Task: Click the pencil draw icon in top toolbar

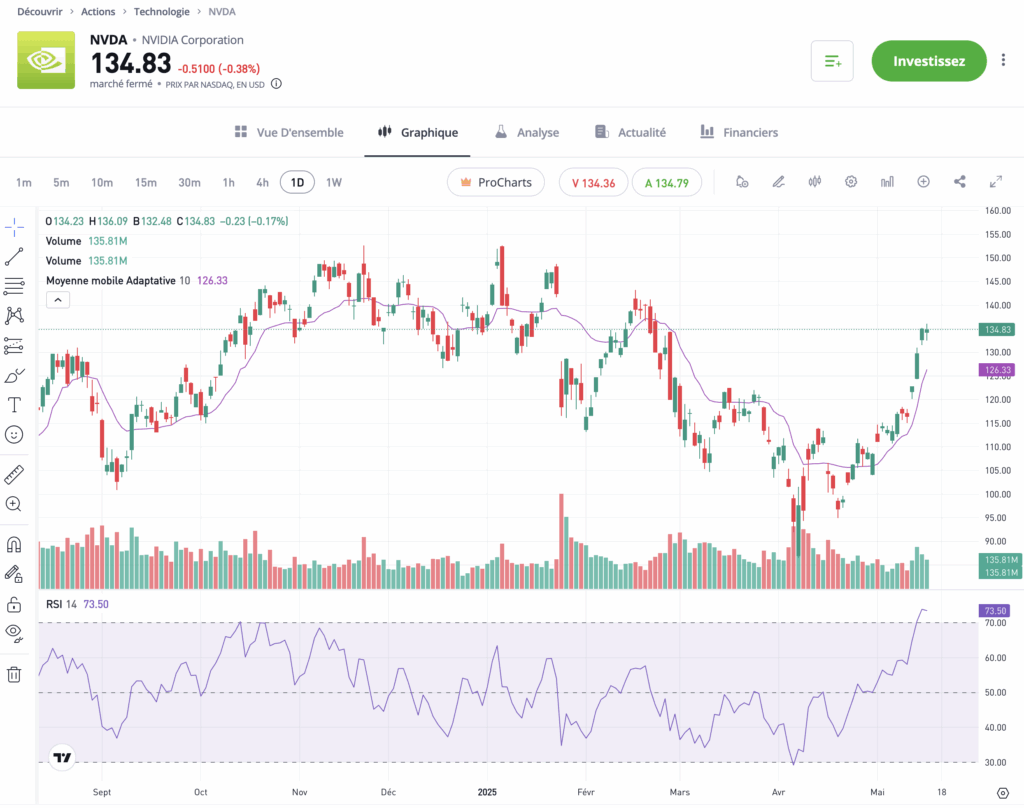Action: [x=778, y=182]
